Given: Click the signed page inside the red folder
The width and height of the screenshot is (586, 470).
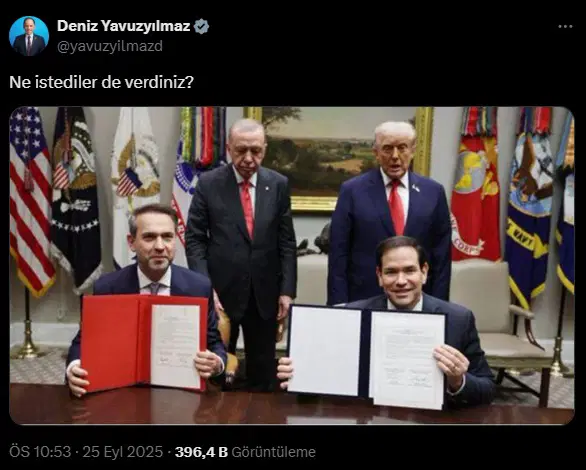Looking at the screenshot, I should [176, 346].
